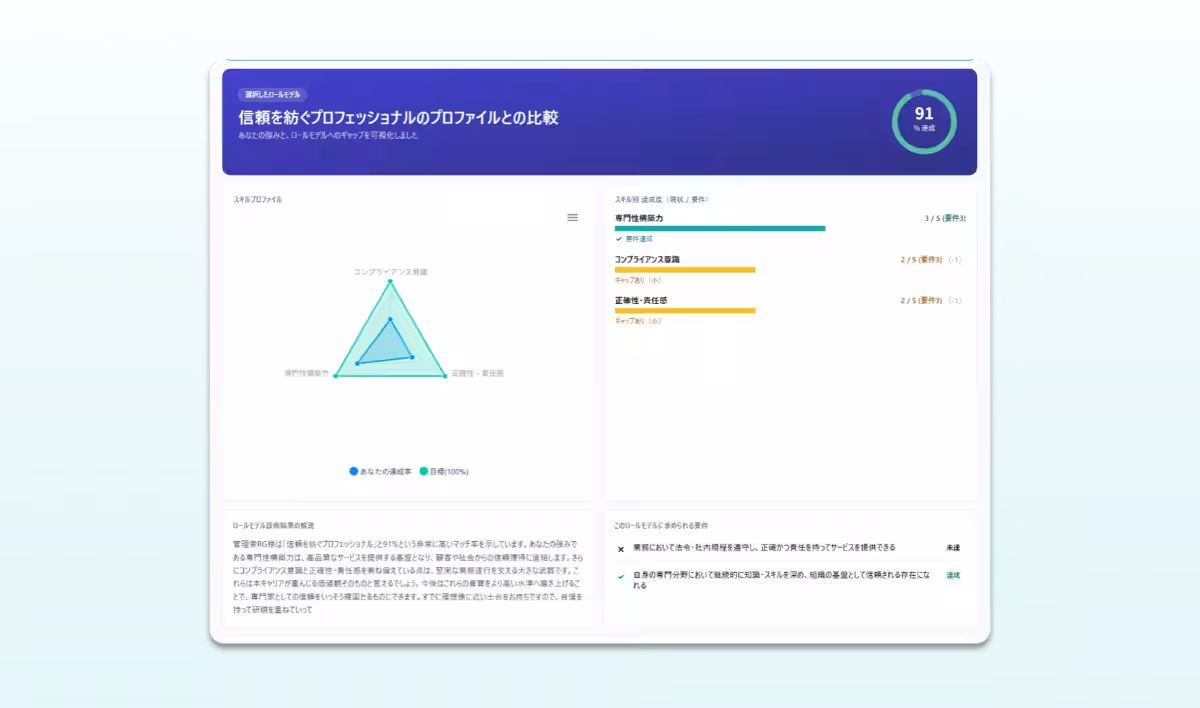Screen dimensions: 1200x708
Task: Click the 3 / 5 (要件3) score text
Action: (x=945, y=218)
